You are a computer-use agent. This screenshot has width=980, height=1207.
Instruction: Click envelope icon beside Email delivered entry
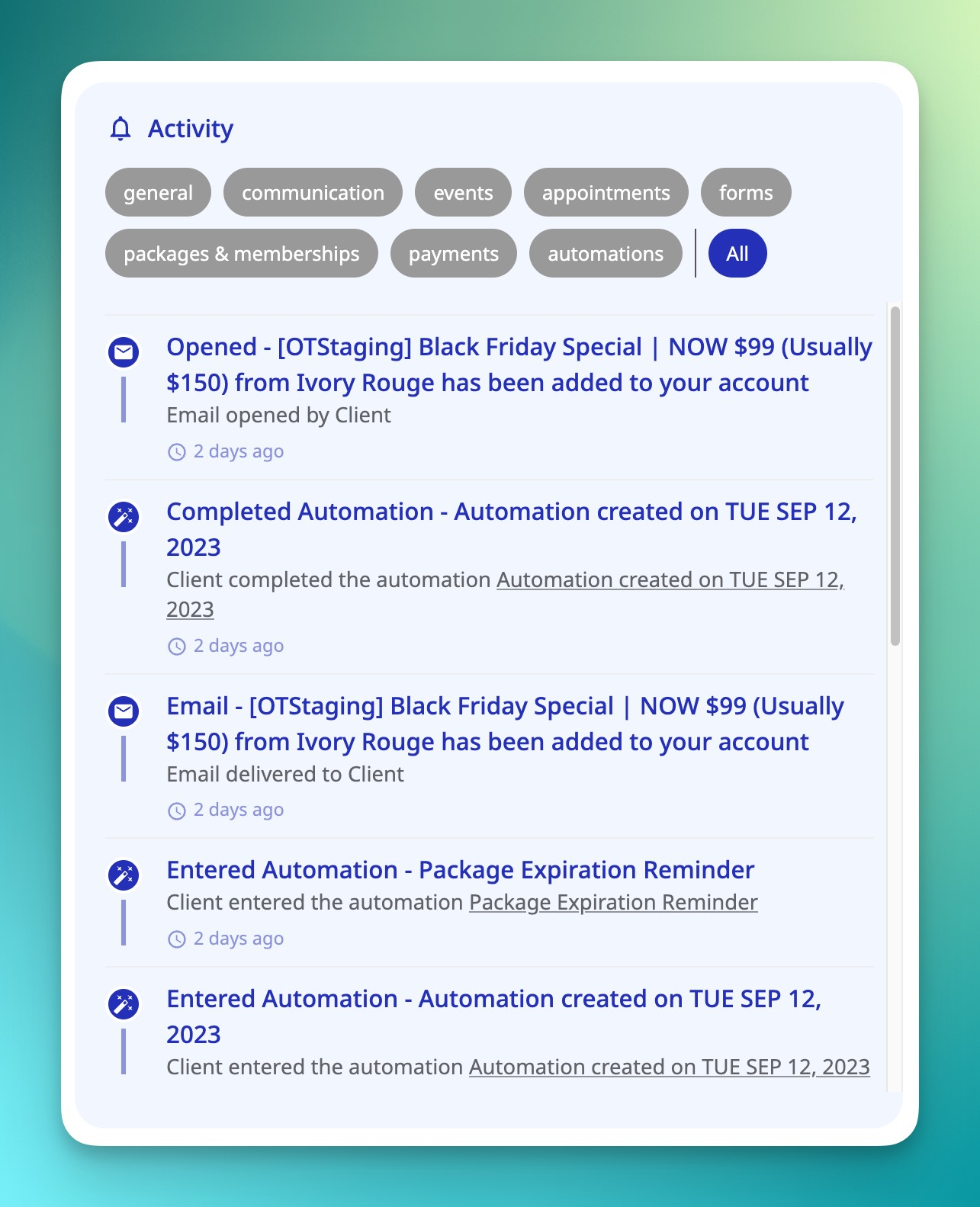coord(124,711)
